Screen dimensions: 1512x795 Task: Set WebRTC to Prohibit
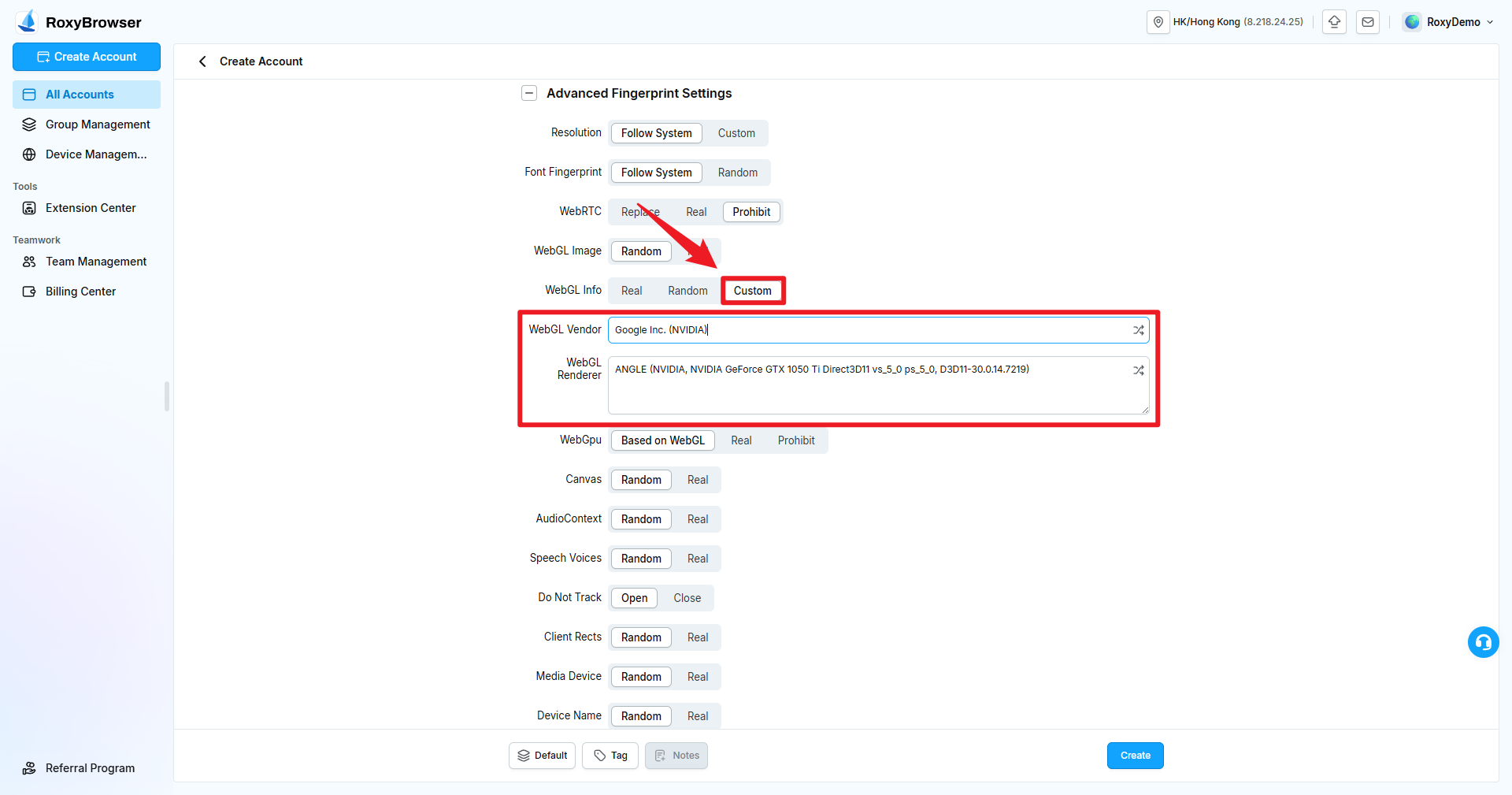pos(751,212)
